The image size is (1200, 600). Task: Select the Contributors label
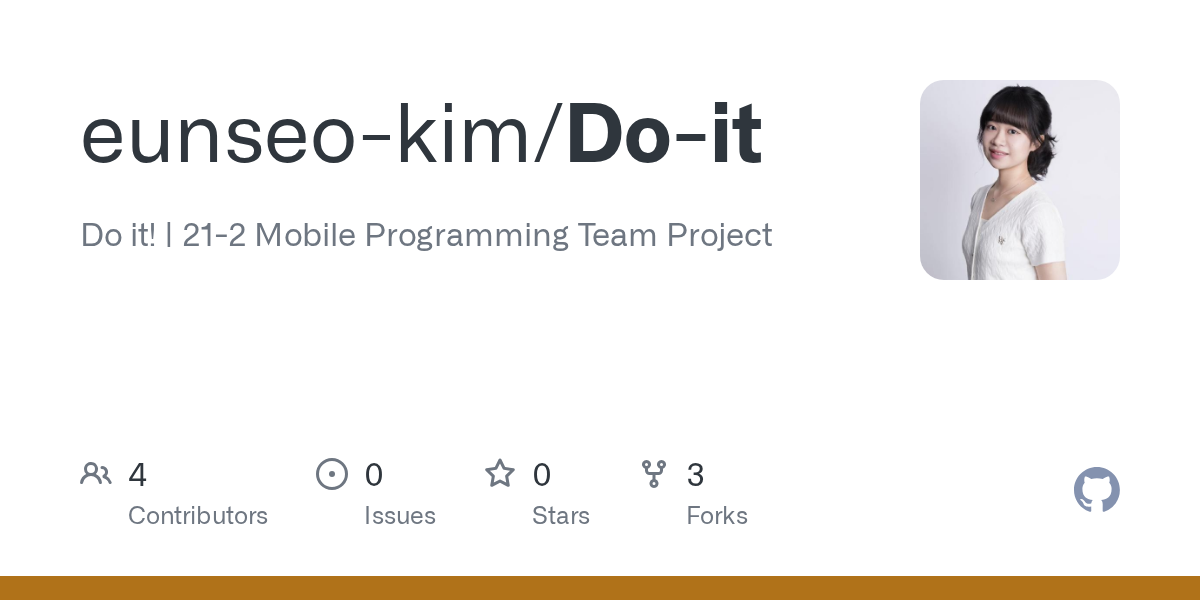[198, 516]
